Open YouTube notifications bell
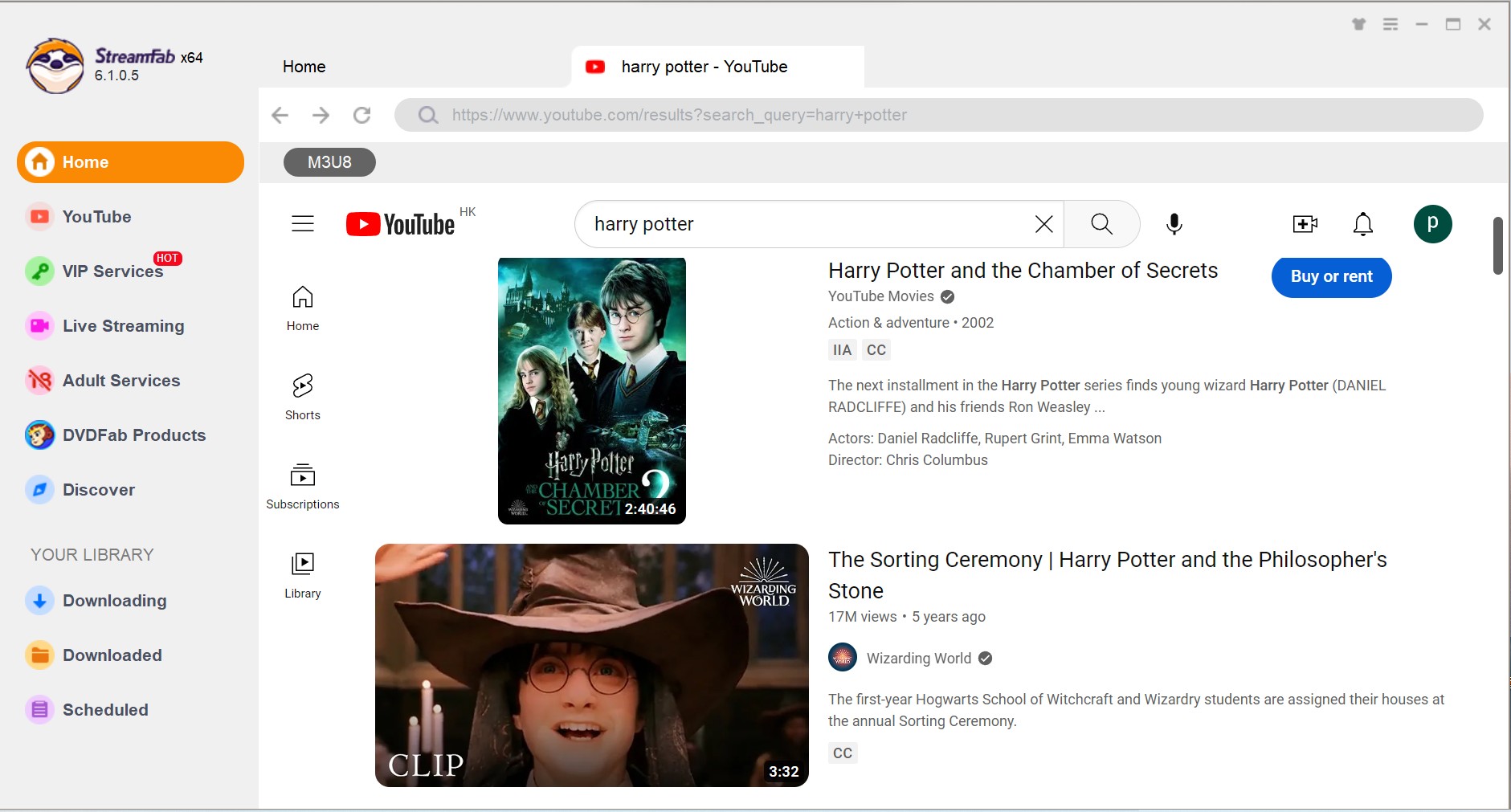 pos(1363,224)
